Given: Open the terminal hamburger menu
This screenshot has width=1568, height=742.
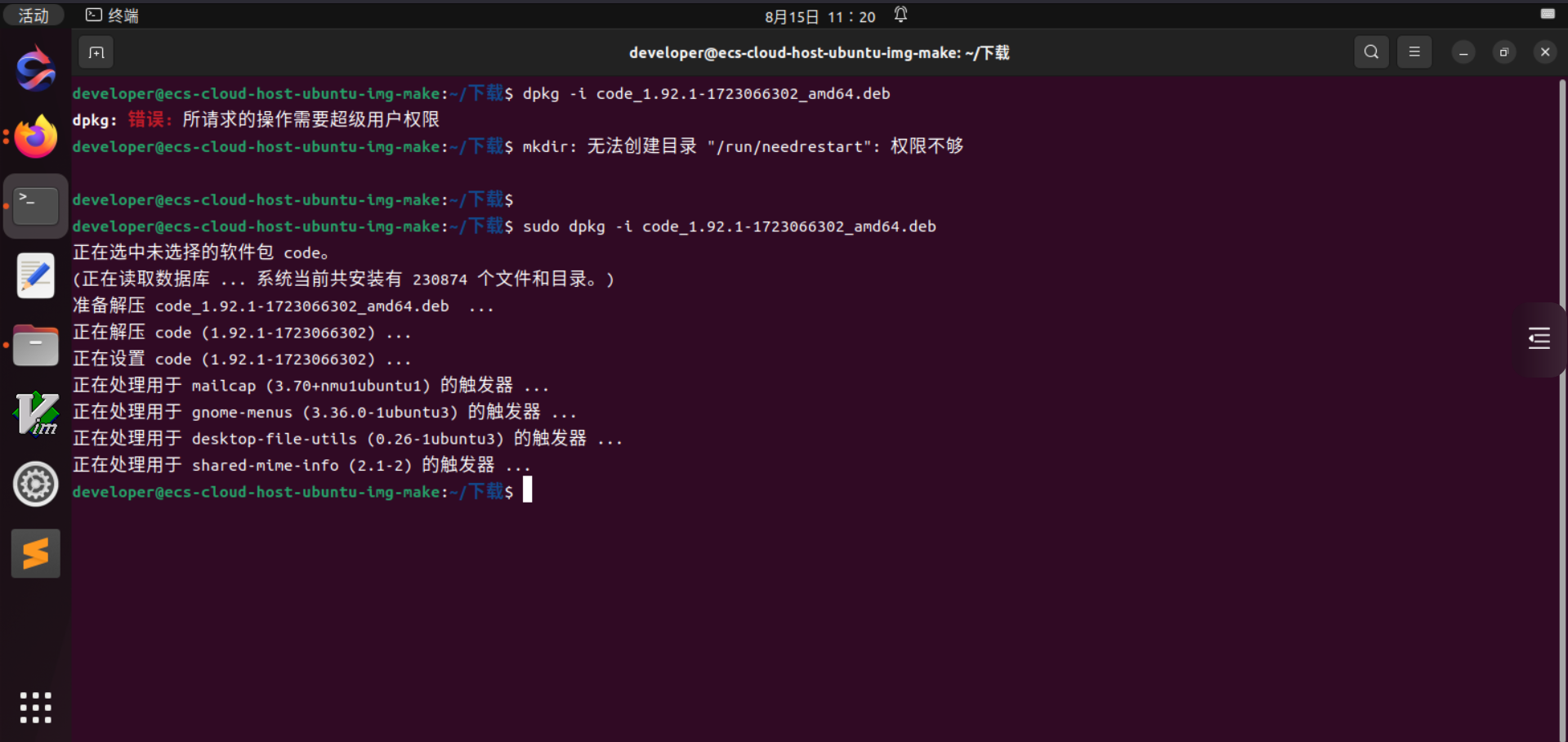Looking at the screenshot, I should [x=1414, y=51].
